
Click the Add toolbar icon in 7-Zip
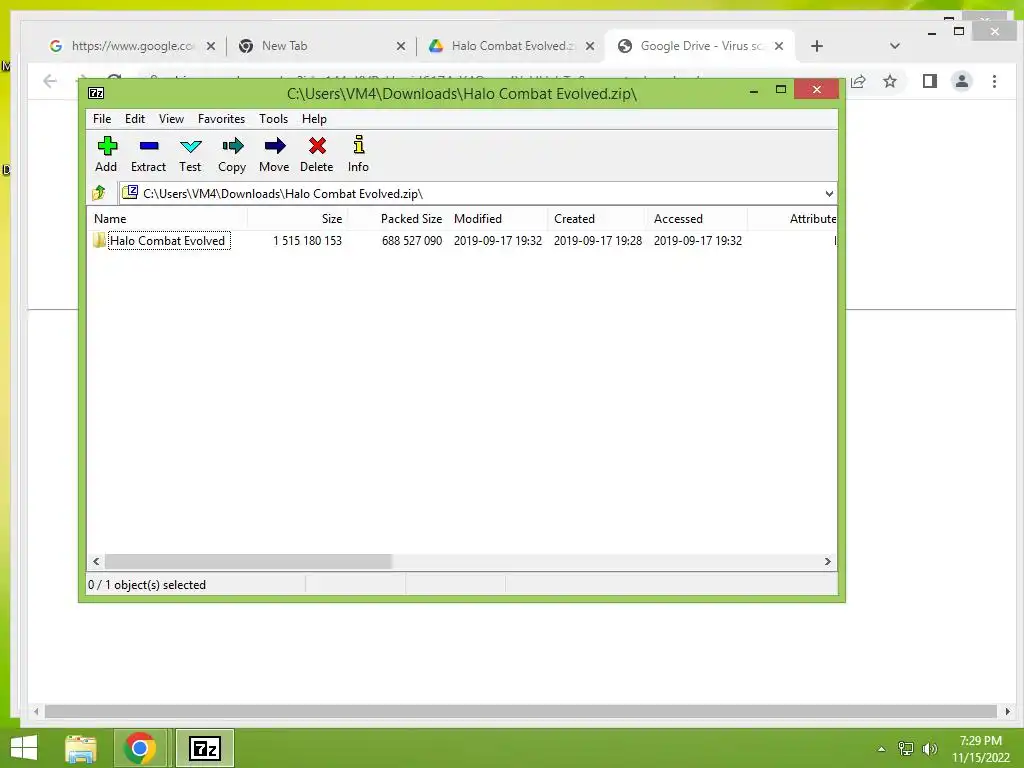[106, 154]
